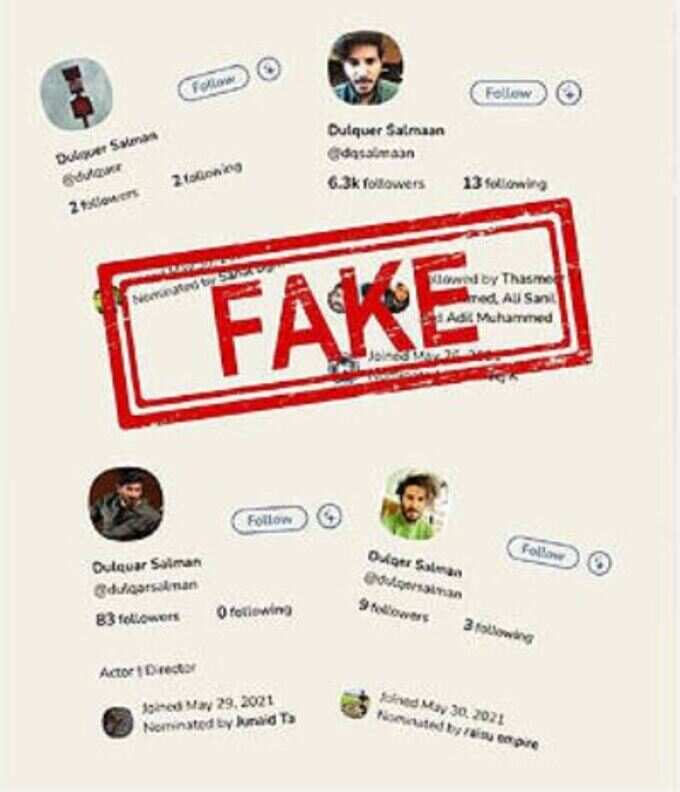View the 13 following list
680x792 pixels.
pyautogui.click(x=505, y=183)
